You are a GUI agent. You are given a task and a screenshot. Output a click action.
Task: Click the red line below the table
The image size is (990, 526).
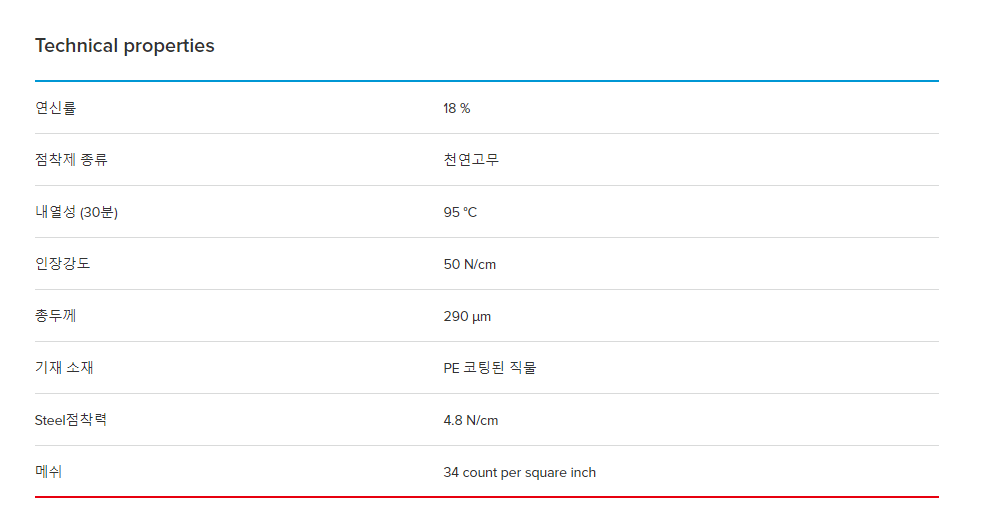click(x=487, y=497)
